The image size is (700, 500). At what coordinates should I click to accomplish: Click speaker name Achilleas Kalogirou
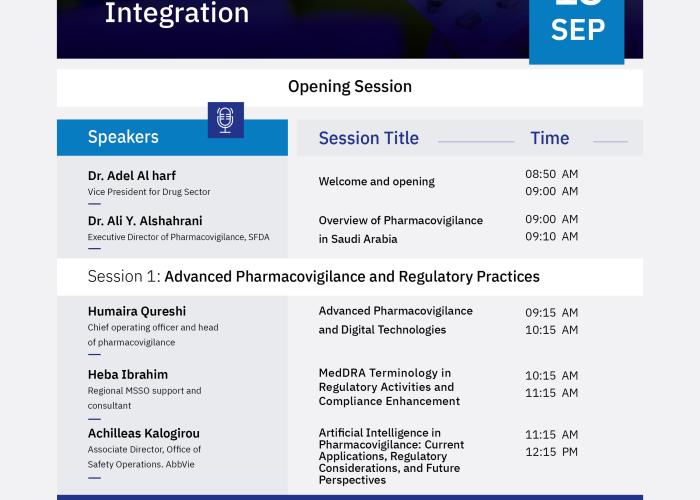point(144,433)
